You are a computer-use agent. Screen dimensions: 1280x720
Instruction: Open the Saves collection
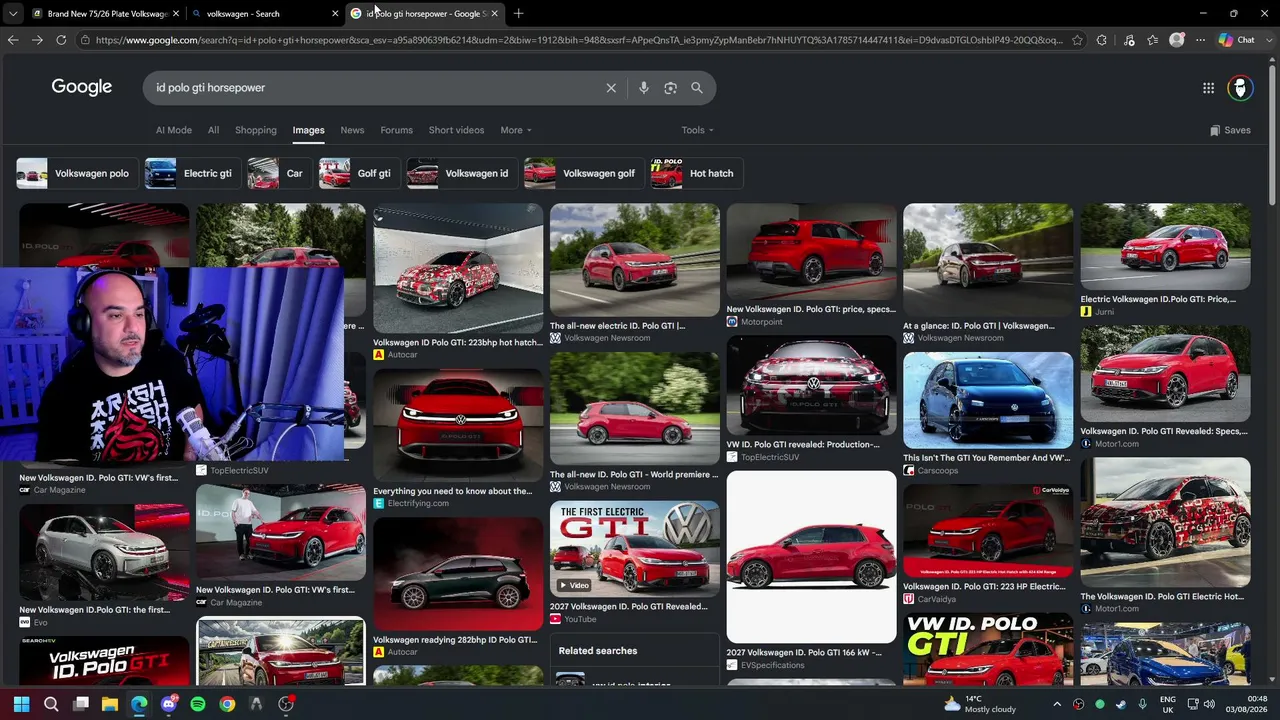click(x=1230, y=130)
